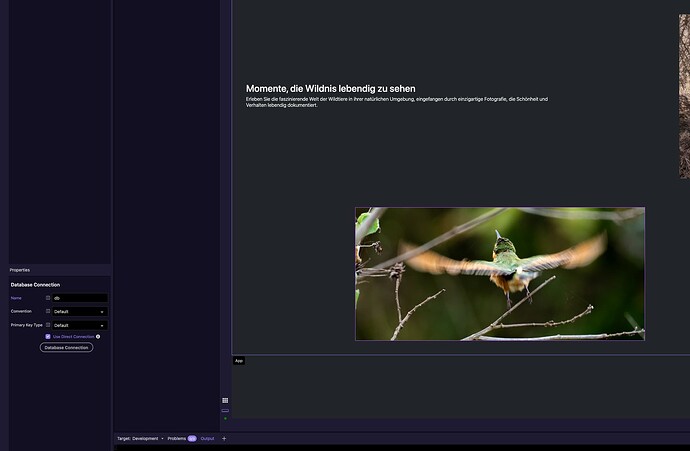This screenshot has height=451, width=690.
Task: Click the horizontal bar icon below the grid icon
Action: click(225, 411)
